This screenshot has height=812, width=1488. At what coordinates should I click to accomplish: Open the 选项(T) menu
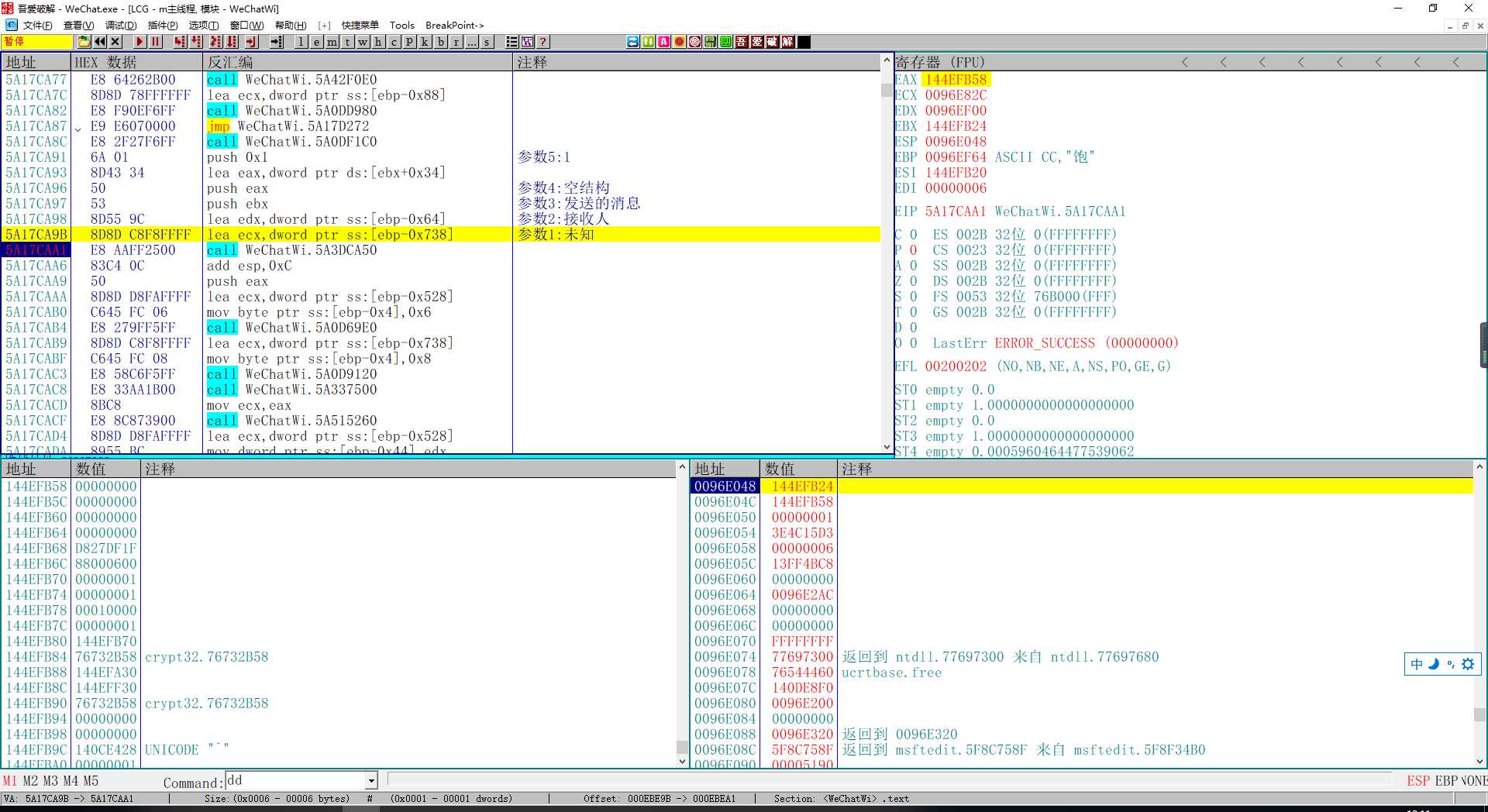tap(203, 26)
